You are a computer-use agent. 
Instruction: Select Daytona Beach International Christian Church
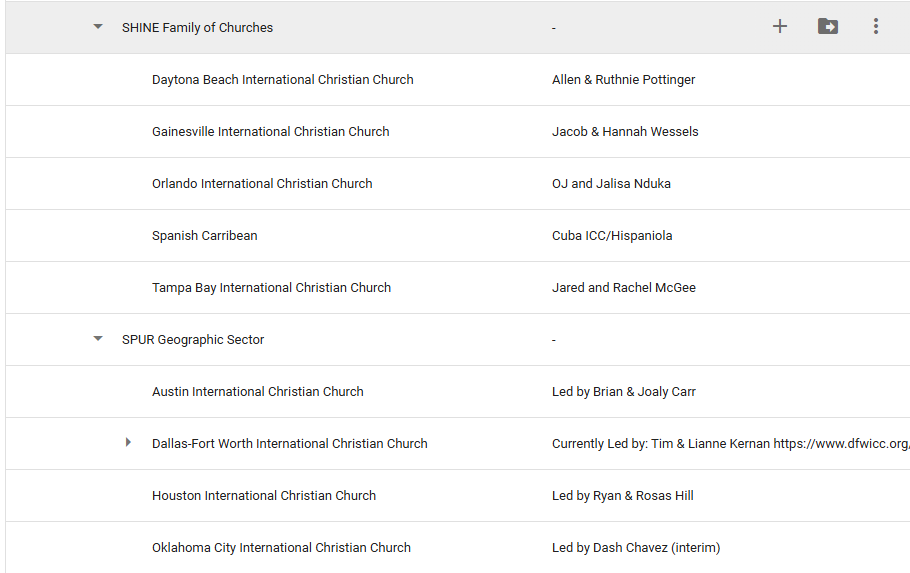click(x=282, y=80)
